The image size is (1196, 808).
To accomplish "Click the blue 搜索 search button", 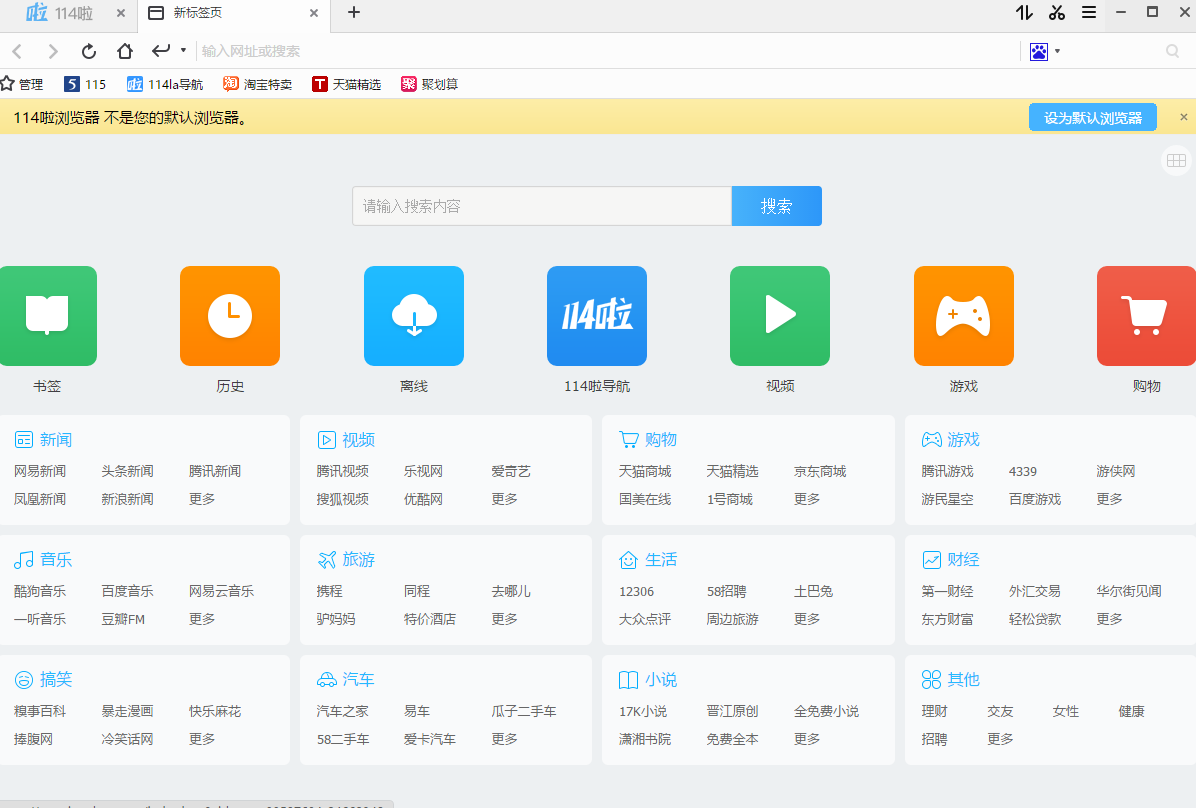I will (777, 205).
